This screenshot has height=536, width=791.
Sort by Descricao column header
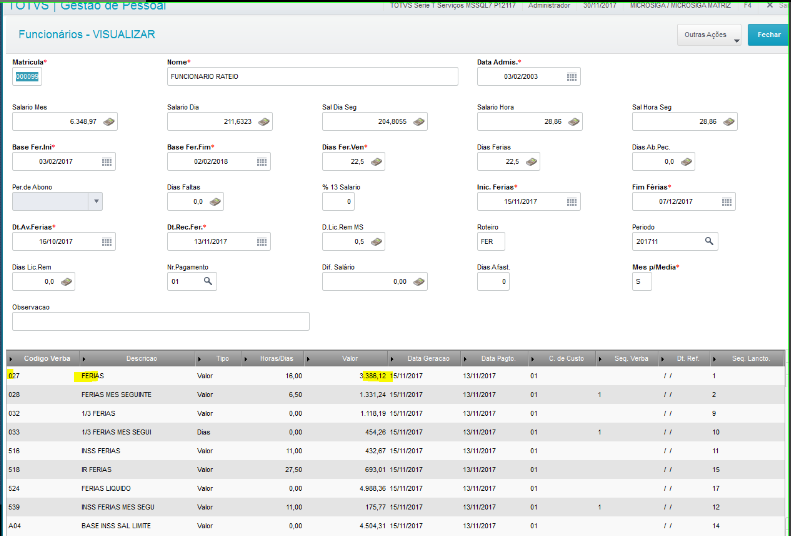tap(137, 359)
